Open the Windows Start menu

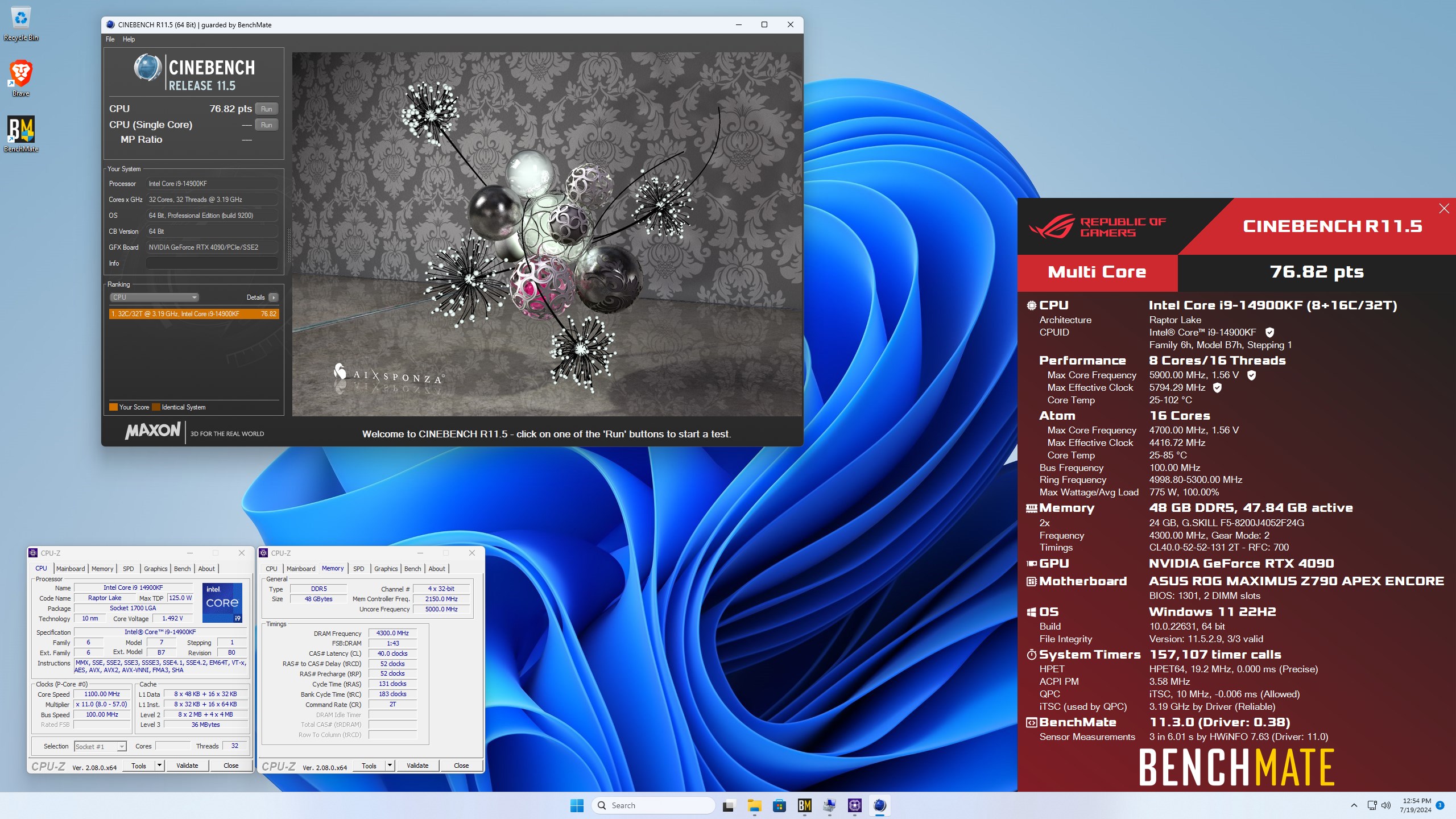pos(577,805)
